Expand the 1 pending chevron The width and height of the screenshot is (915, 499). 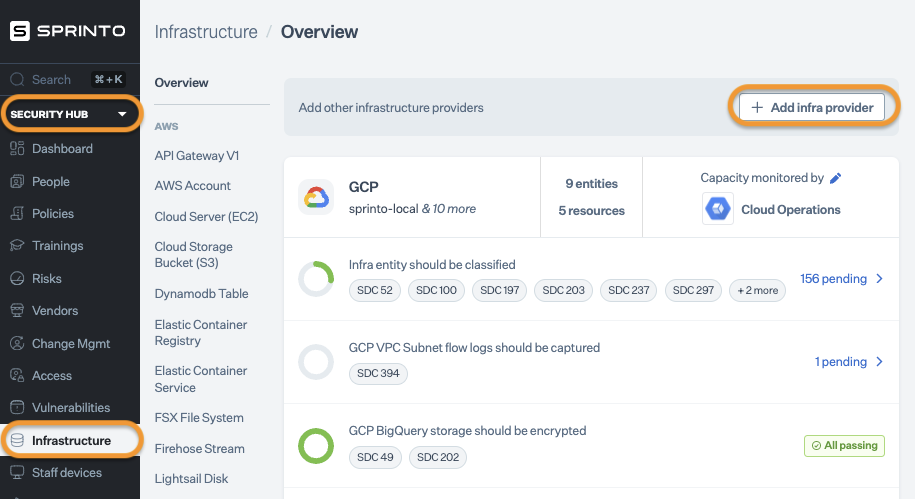[879, 362]
